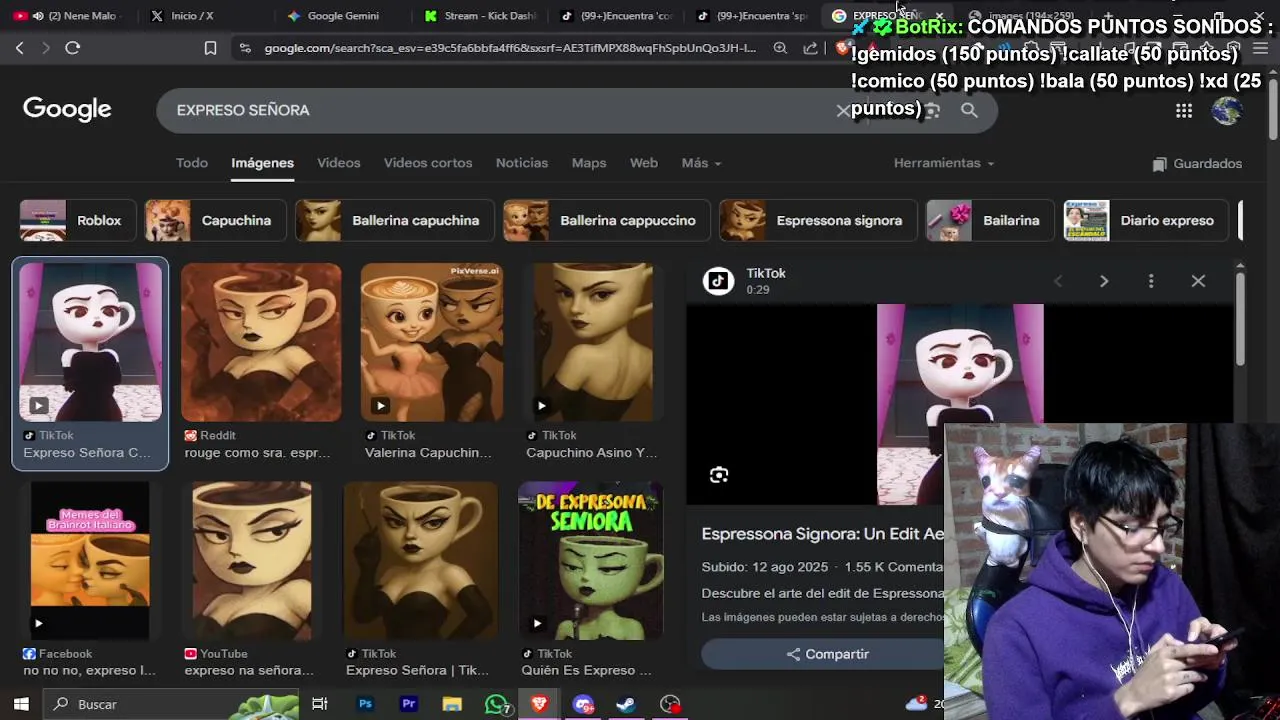The height and width of the screenshot is (720, 1280).
Task: Switch to the Maps tab
Action: pyautogui.click(x=589, y=163)
